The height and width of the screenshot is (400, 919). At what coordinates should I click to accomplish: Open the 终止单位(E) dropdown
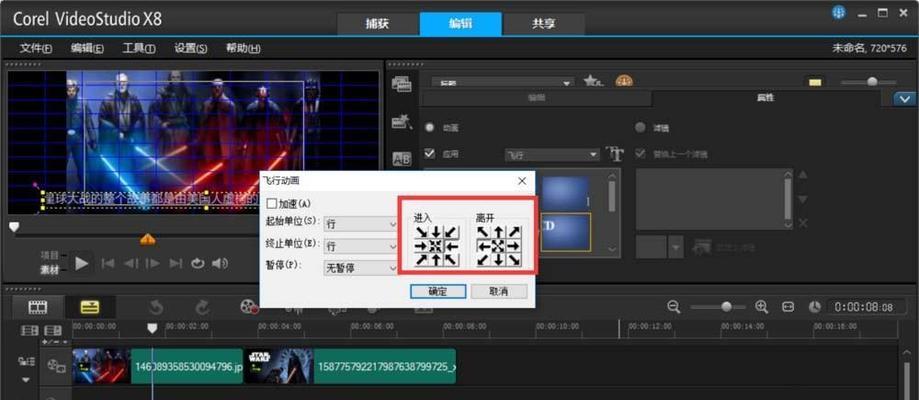(361, 246)
